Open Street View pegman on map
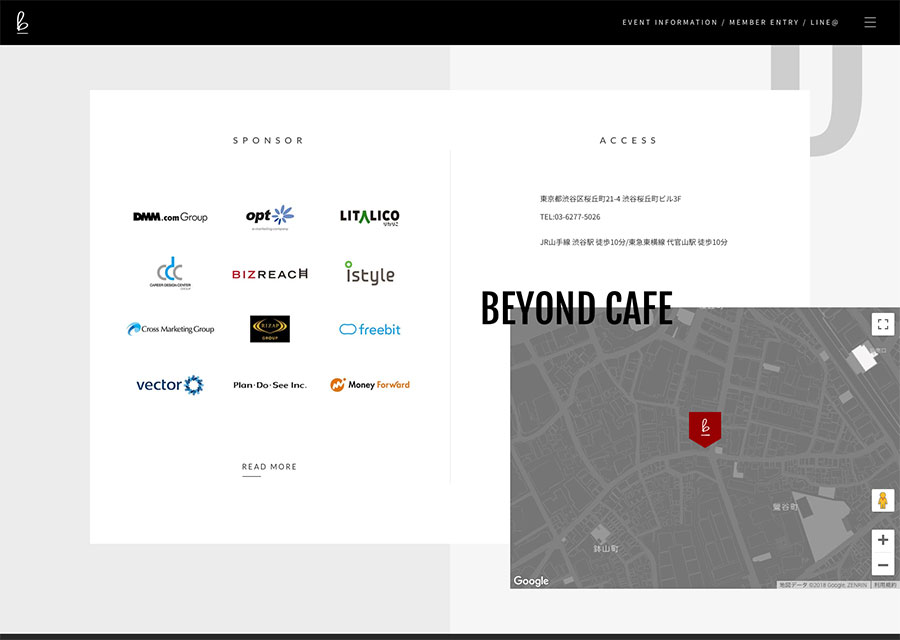The image size is (900, 640). pyautogui.click(x=882, y=500)
